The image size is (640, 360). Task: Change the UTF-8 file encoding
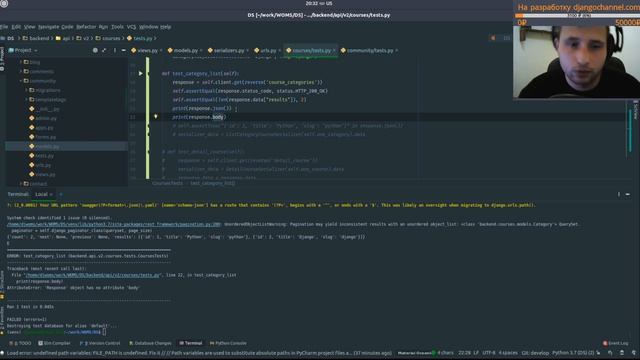489,353
